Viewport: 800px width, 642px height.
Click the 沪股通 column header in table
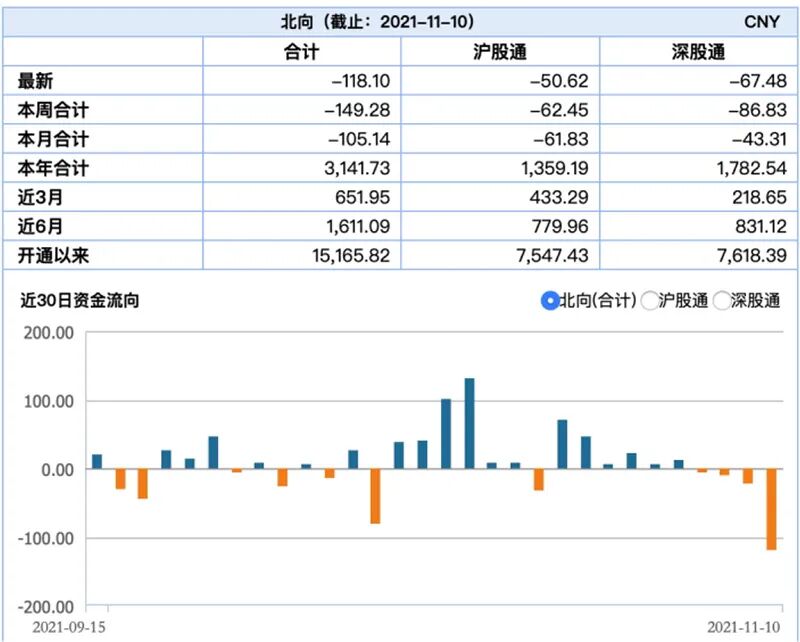pyautogui.click(x=499, y=52)
